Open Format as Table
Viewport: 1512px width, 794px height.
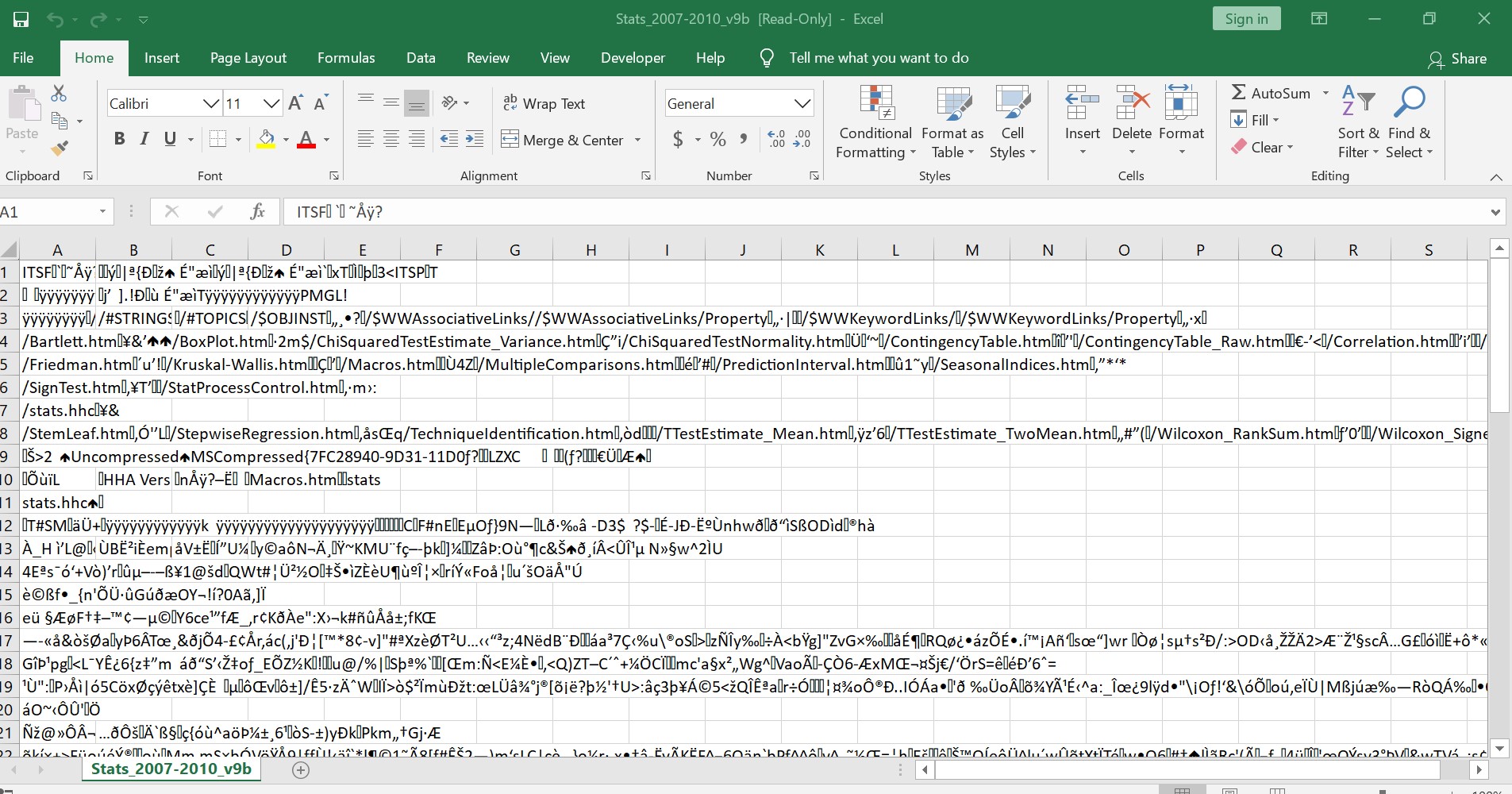click(x=952, y=122)
